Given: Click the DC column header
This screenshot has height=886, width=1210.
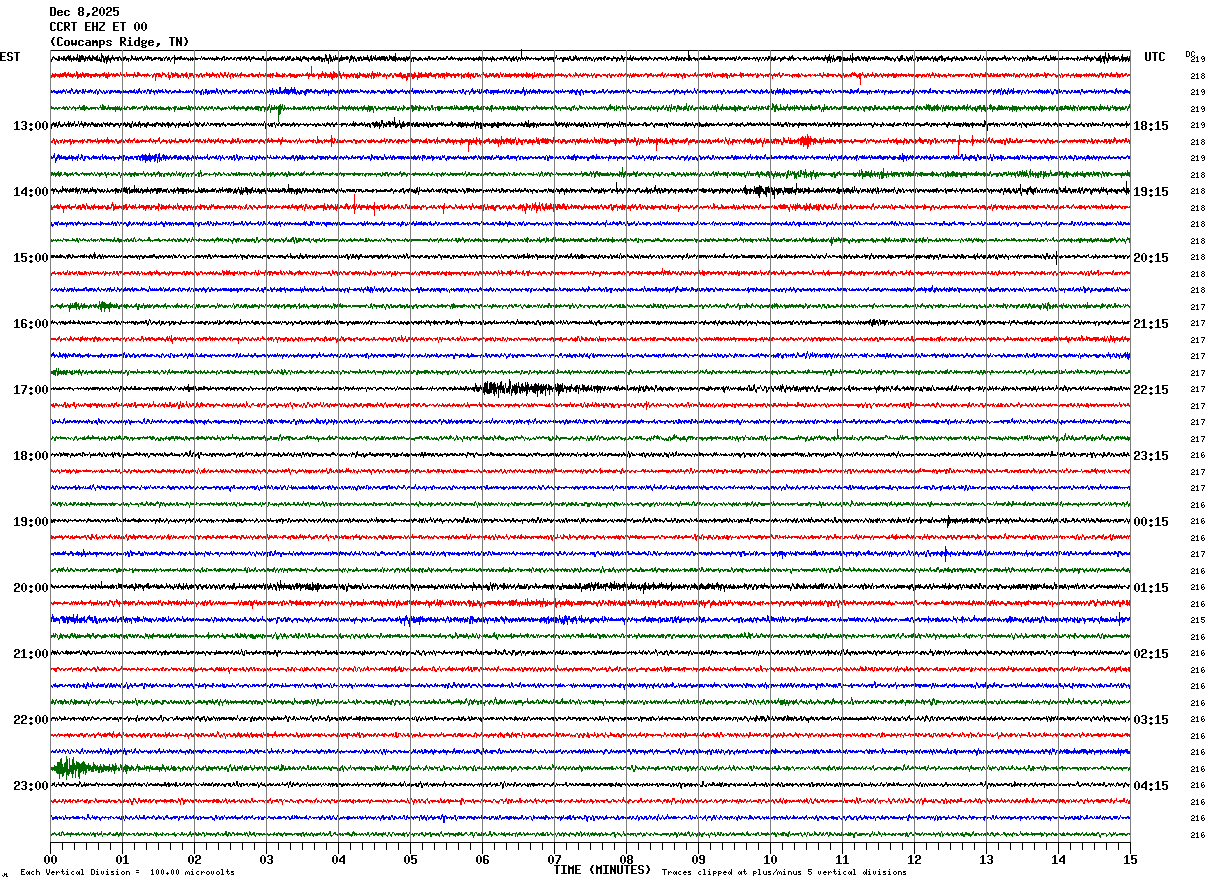Looking at the screenshot, I should point(1190,54).
